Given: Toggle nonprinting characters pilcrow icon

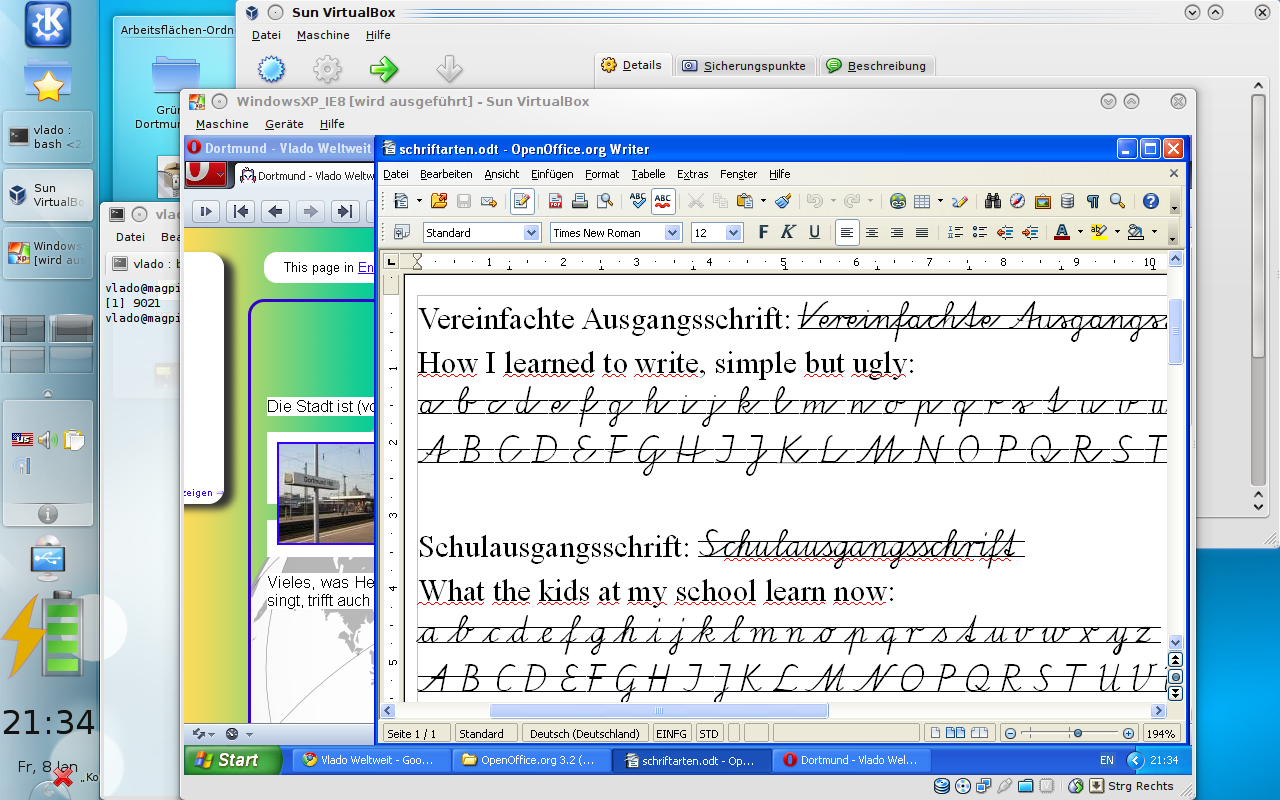Looking at the screenshot, I should point(1093,201).
